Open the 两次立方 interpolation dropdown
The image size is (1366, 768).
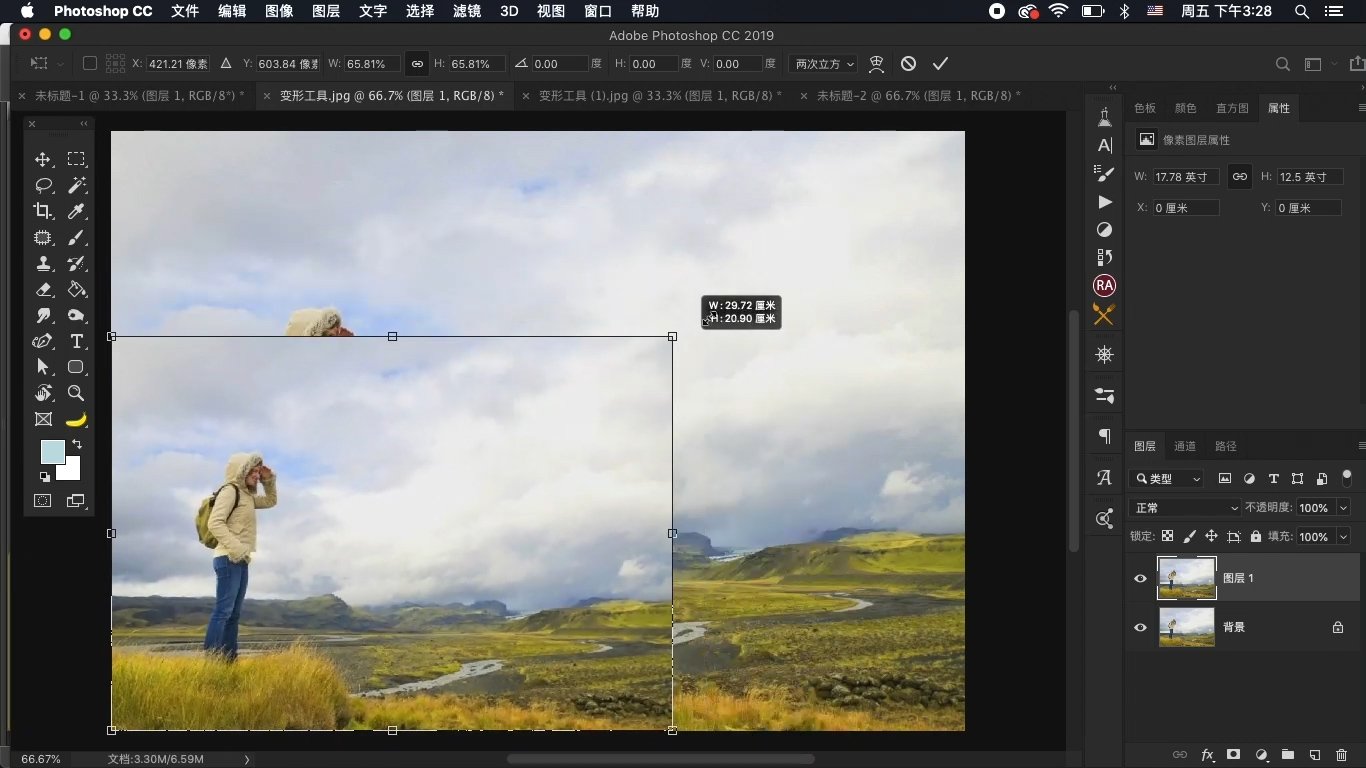[823, 63]
